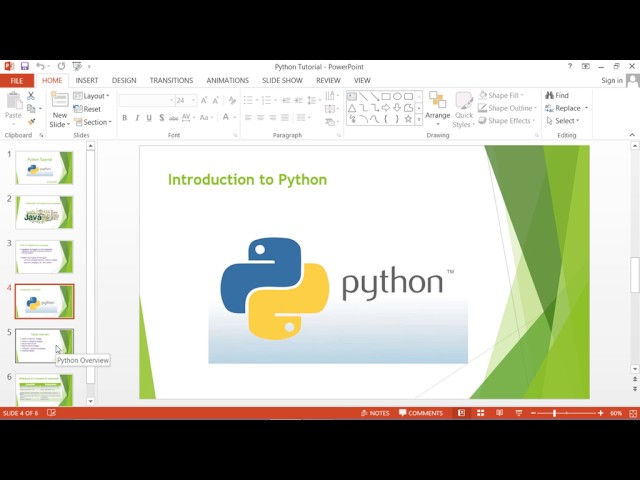Image resolution: width=640 pixels, height=480 pixels.
Task: Click the Reset button
Action: pos(87,109)
